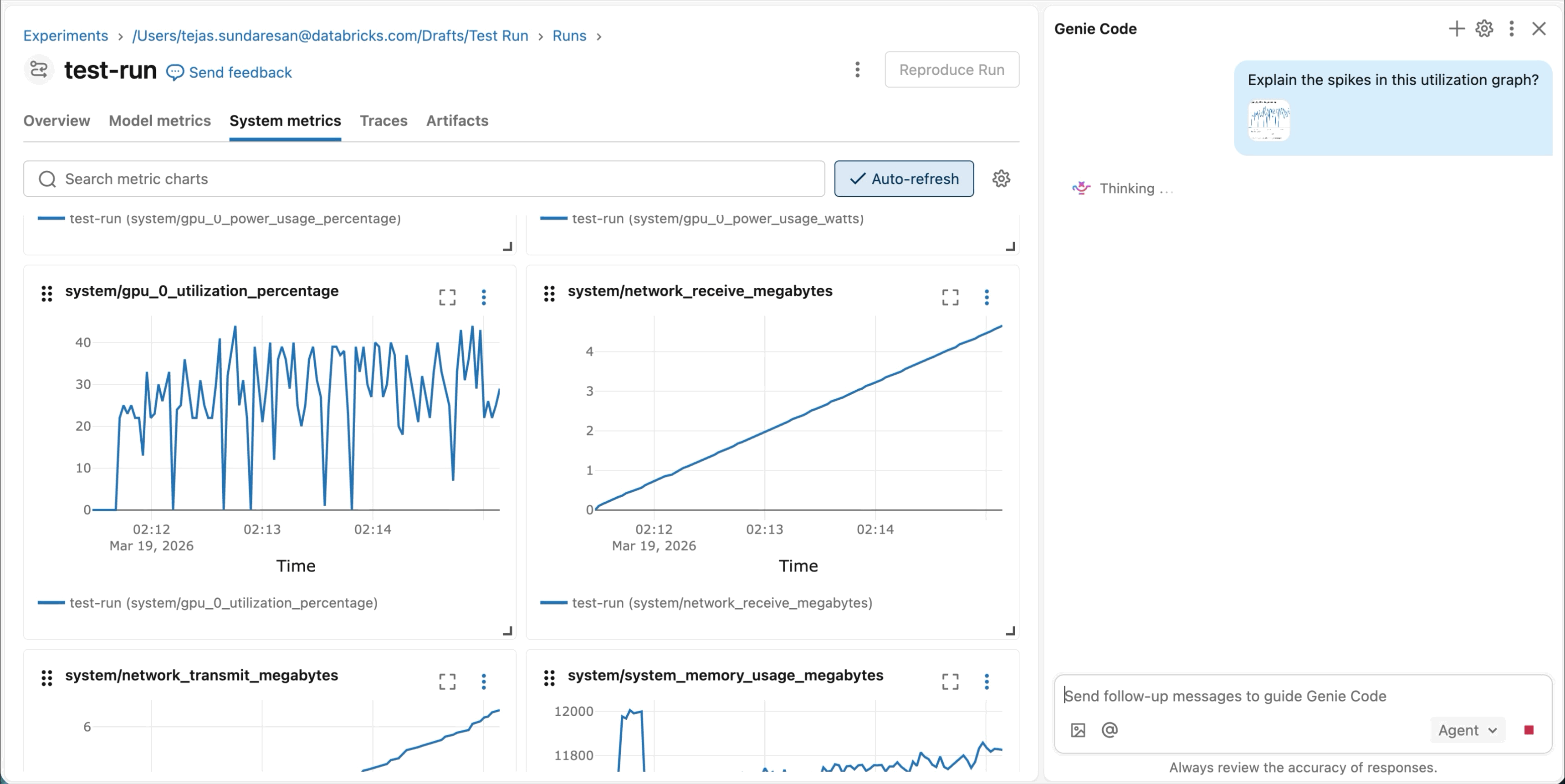Open the Artifacts tab
The width and height of the screenshot is (1565, 784).
457,120
